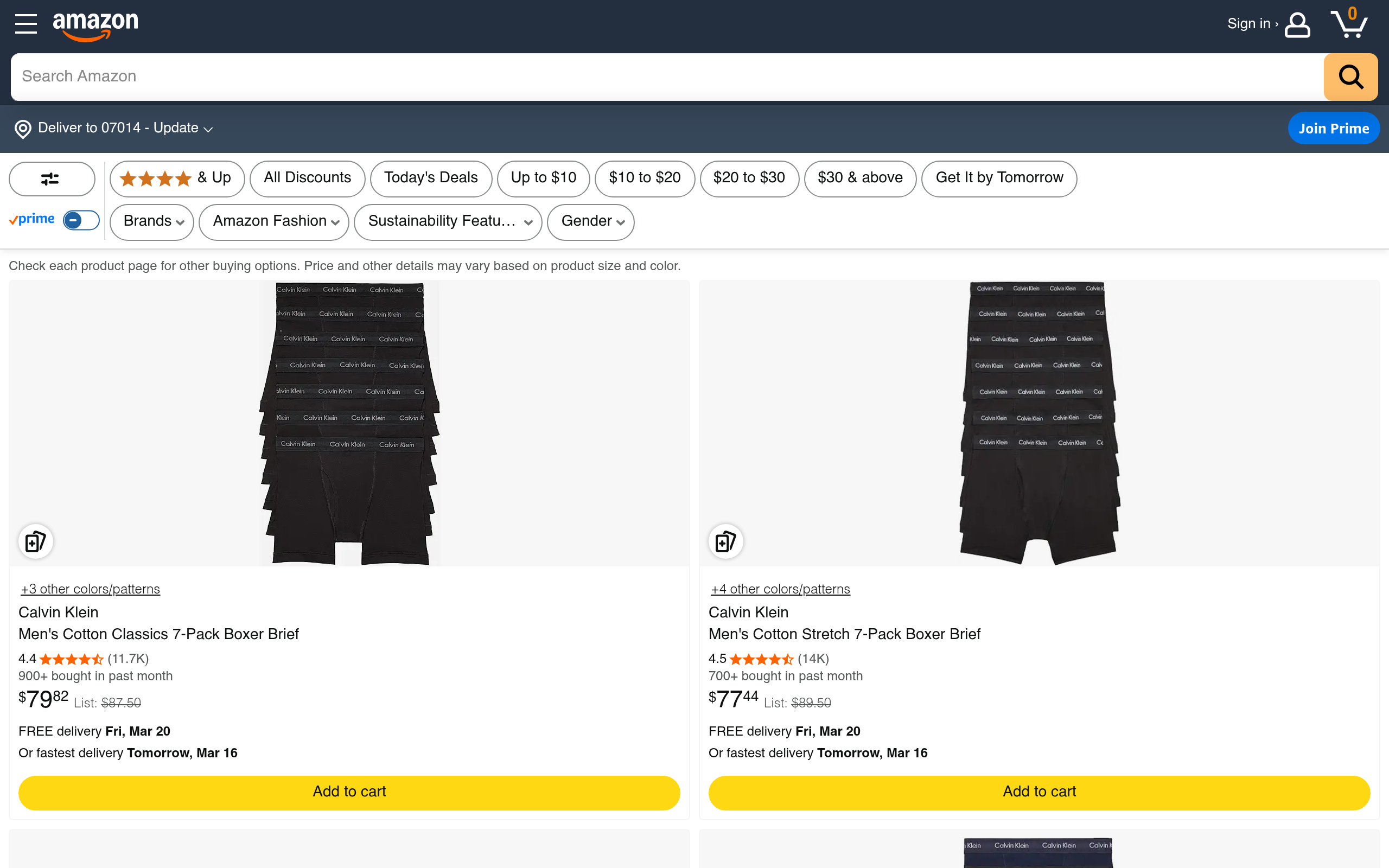Viewport: 1389px width, 868px height.
Task: Open the shopping cart
Action: coord(1348,24)
